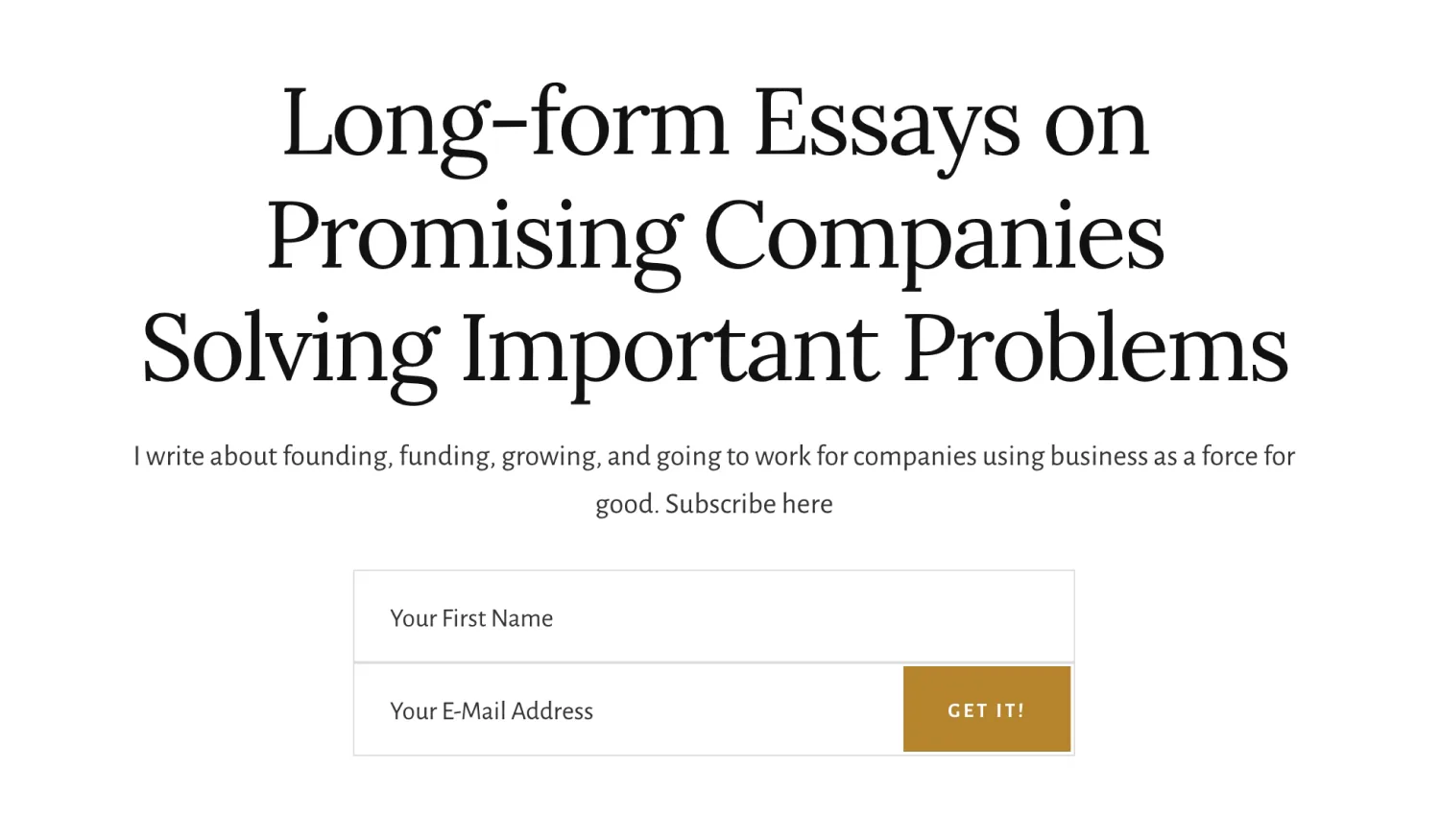This screenshot has width=1440, height=840.
Task: Click the word "good" in the subtitle
Action: click(625, 504)
